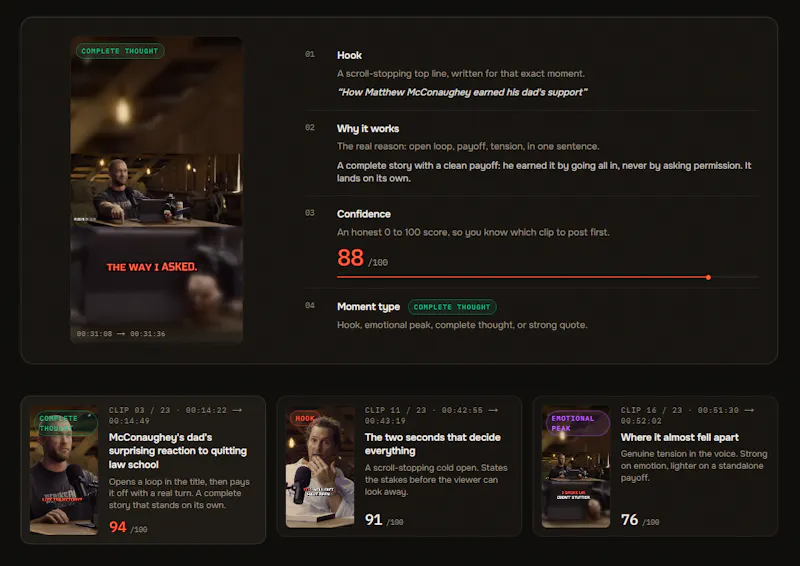The width and height of the screenshot is (800, 566).
Task: Click the honest 0 to 100 score description
Action: click(473, 232)
